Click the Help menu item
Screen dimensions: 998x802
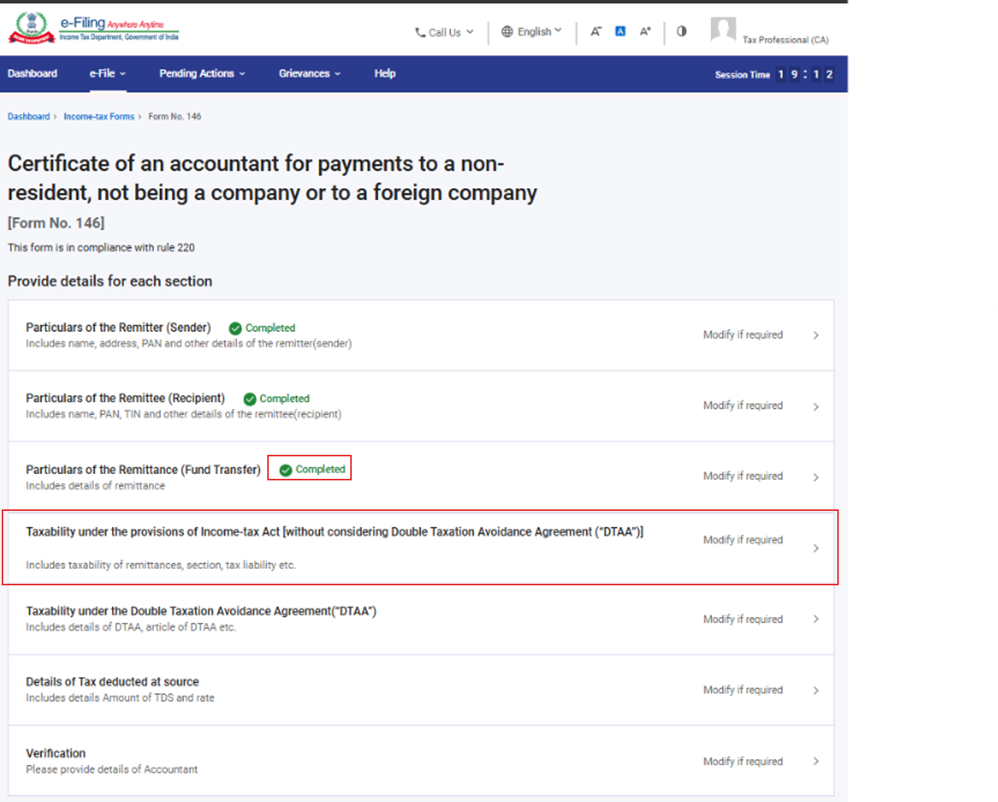point(385,74)
